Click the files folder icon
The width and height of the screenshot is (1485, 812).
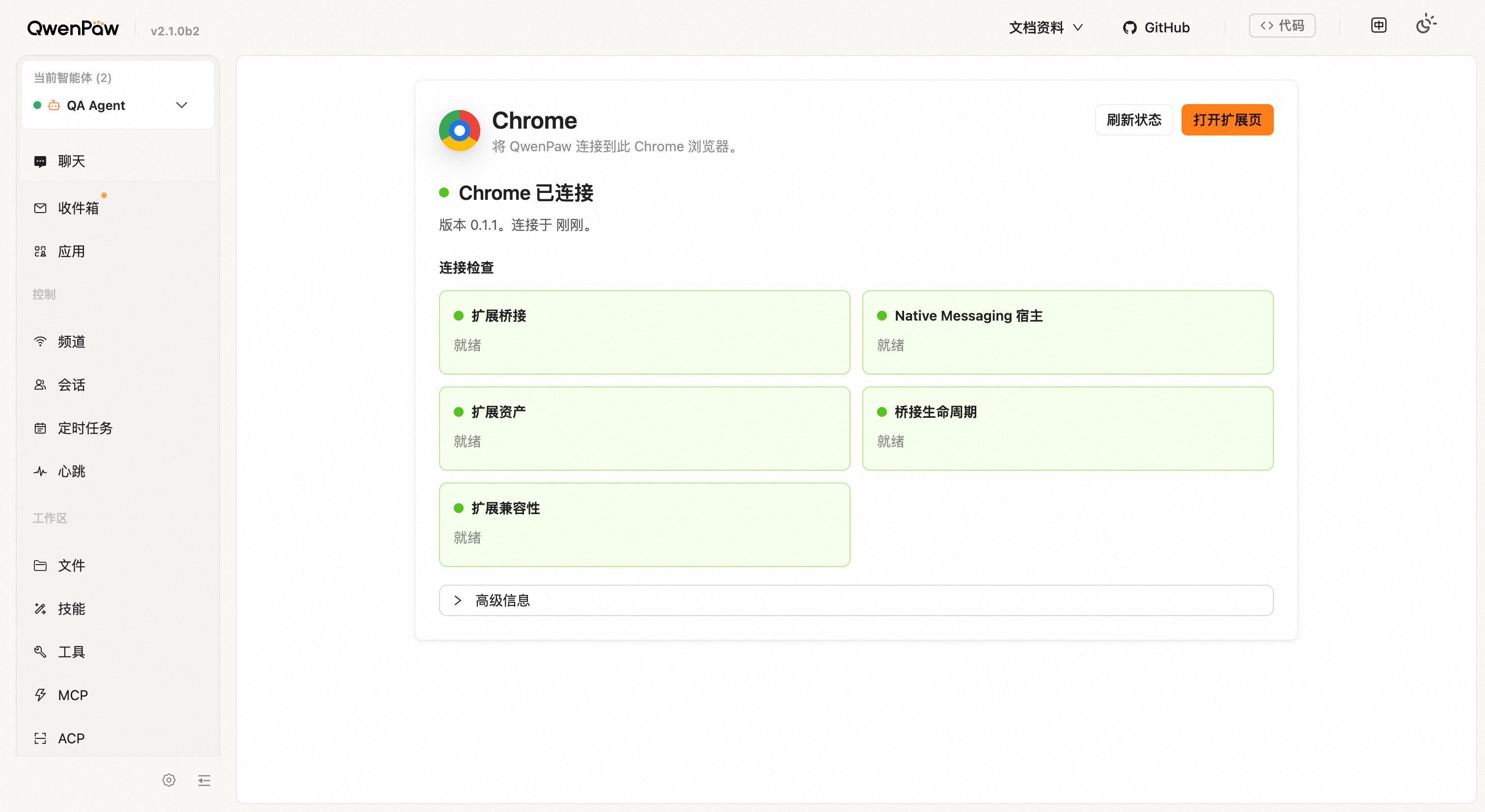40,566
